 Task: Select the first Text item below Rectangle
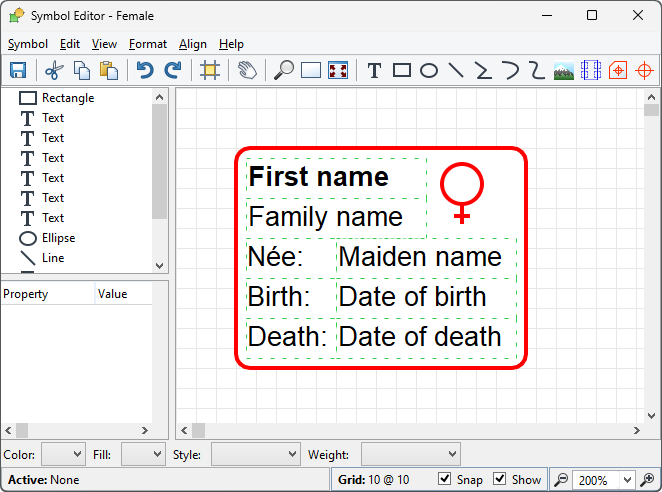42,118
